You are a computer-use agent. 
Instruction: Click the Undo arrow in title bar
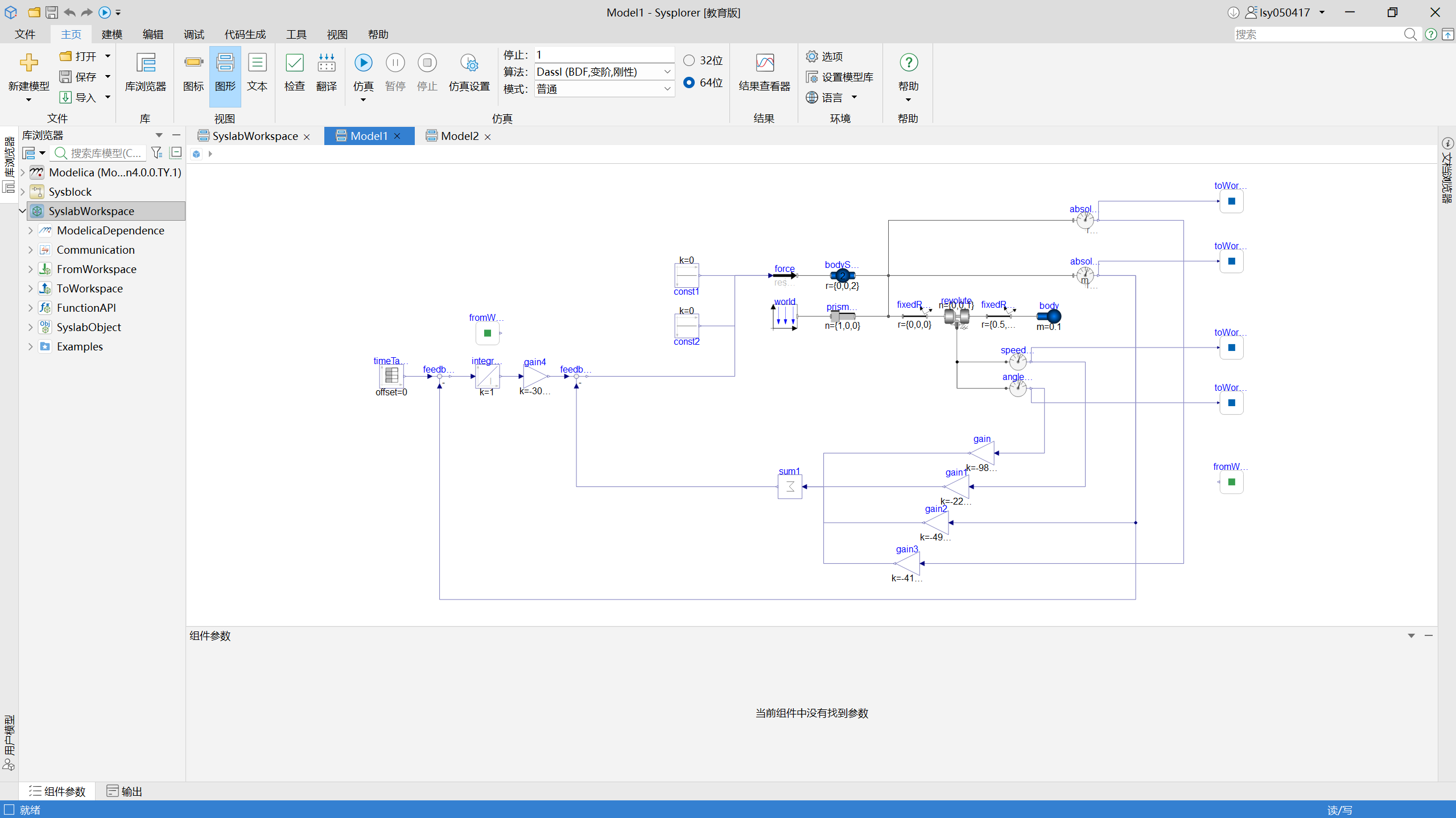[69, 12]
